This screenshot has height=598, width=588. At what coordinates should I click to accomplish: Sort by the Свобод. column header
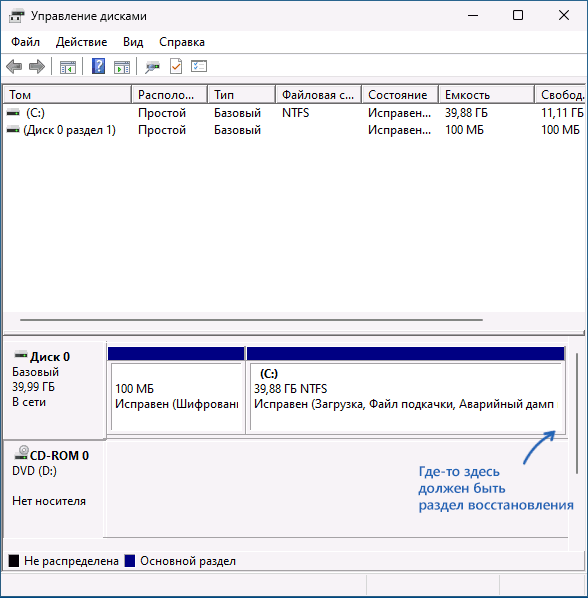point(560,95)
